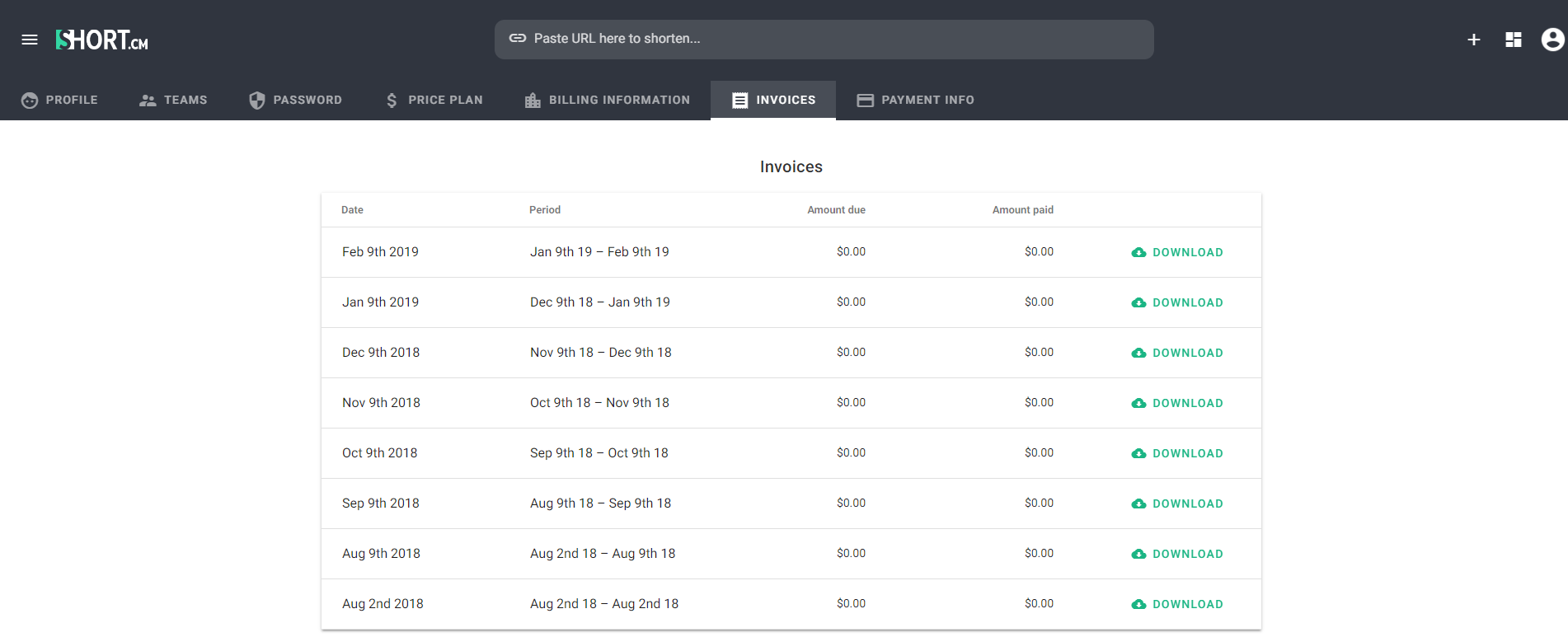Go to the Price Plan tab

(434, 101)
